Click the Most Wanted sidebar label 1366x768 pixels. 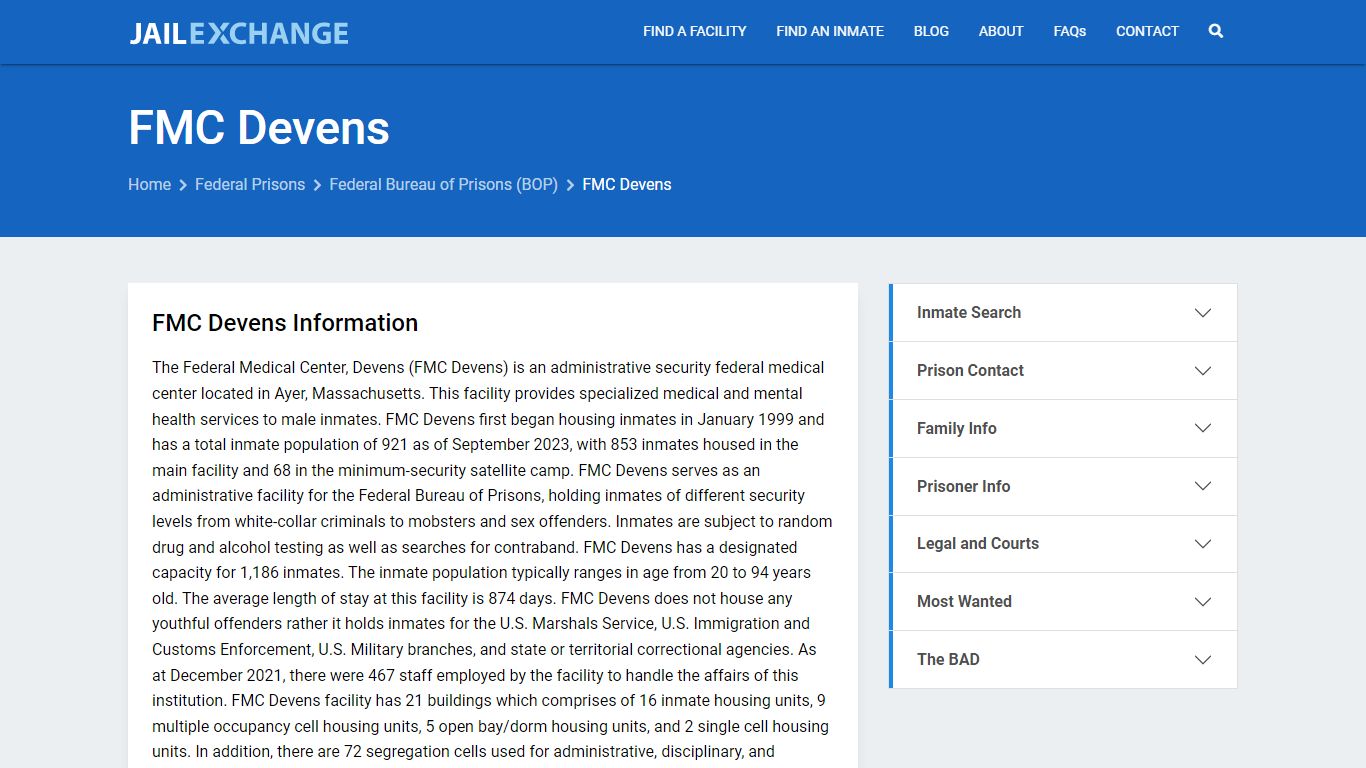click(964, 601)
